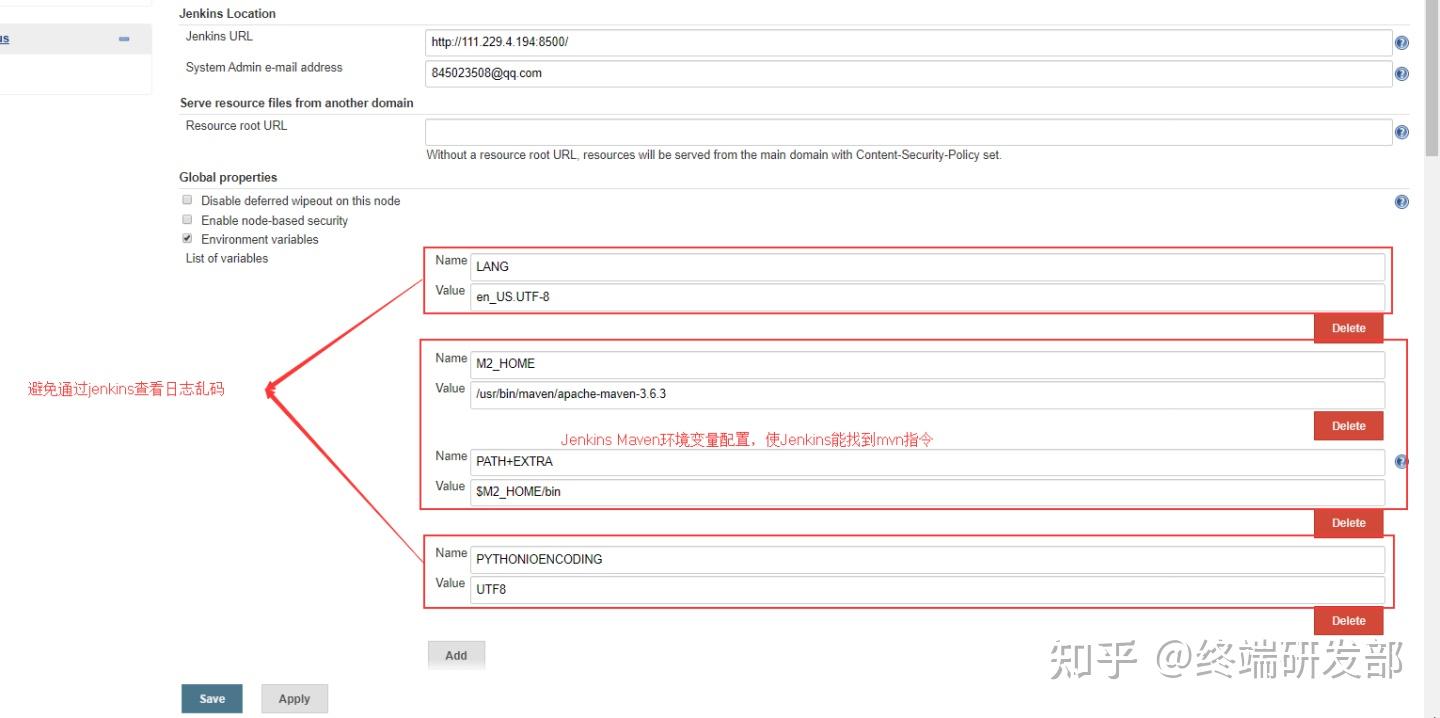This screenshot has height=718, width=1440.
Task: Delete the LANG environment variable
Action: point(1348,328)
